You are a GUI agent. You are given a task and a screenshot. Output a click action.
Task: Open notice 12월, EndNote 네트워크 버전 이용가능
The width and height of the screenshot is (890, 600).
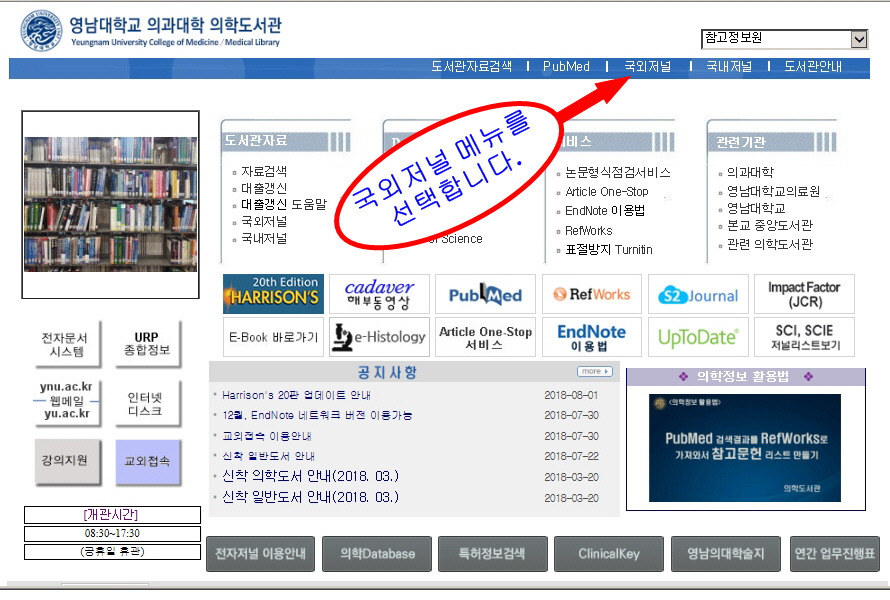pyautogui.click(x=317, y=416)
